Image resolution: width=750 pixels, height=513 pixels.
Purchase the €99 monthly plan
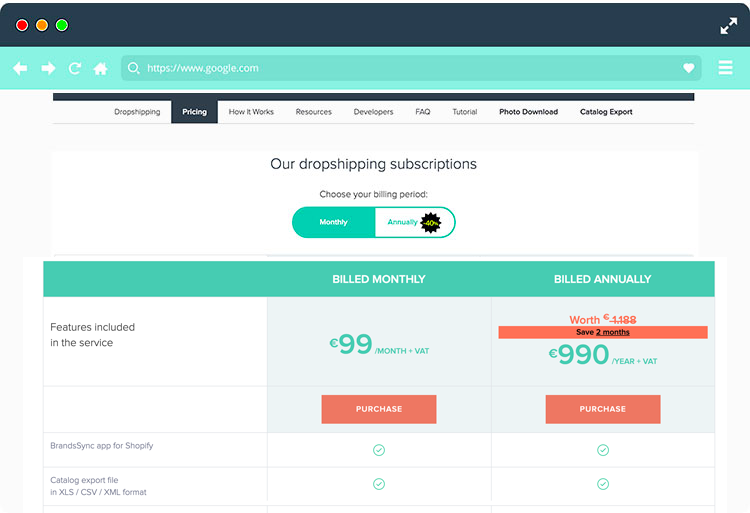coord(379,409)
